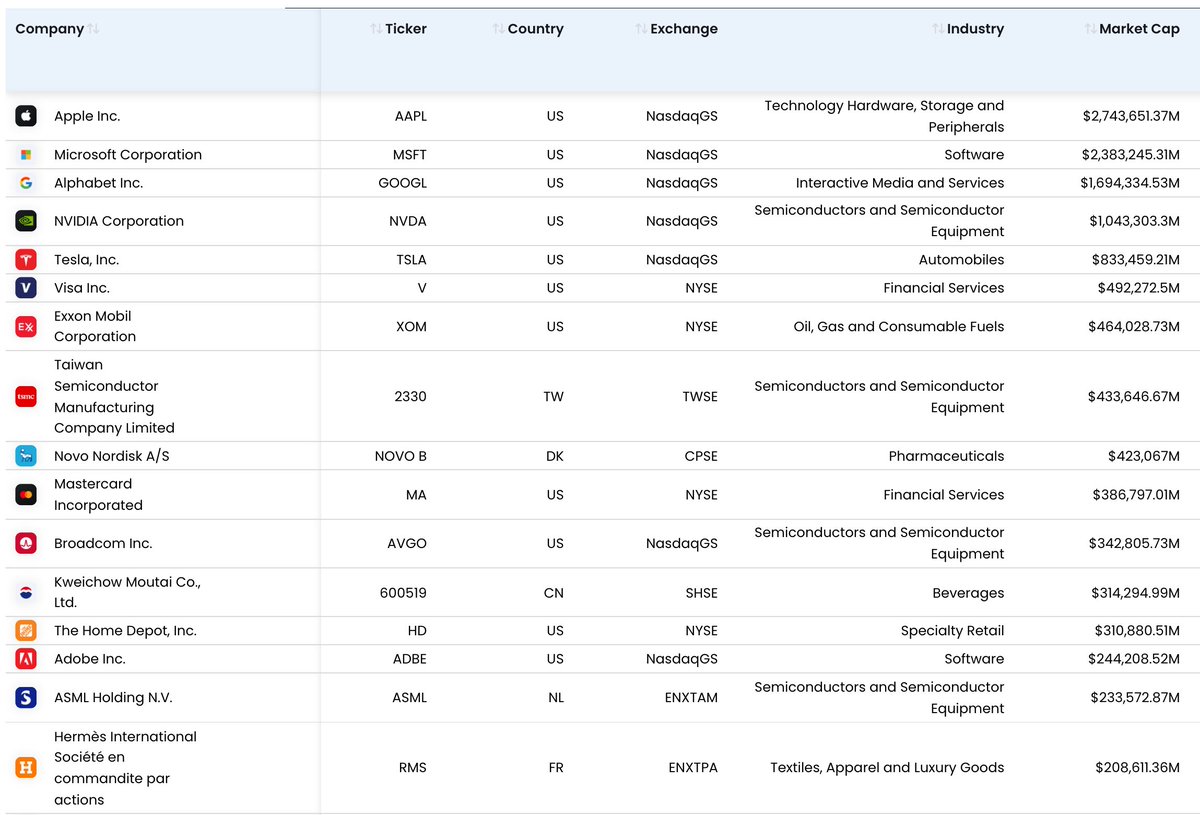1200x815 pixels.
Task: Click the Pharmaceuticals industry cell
Action: (x=946, y=456)
